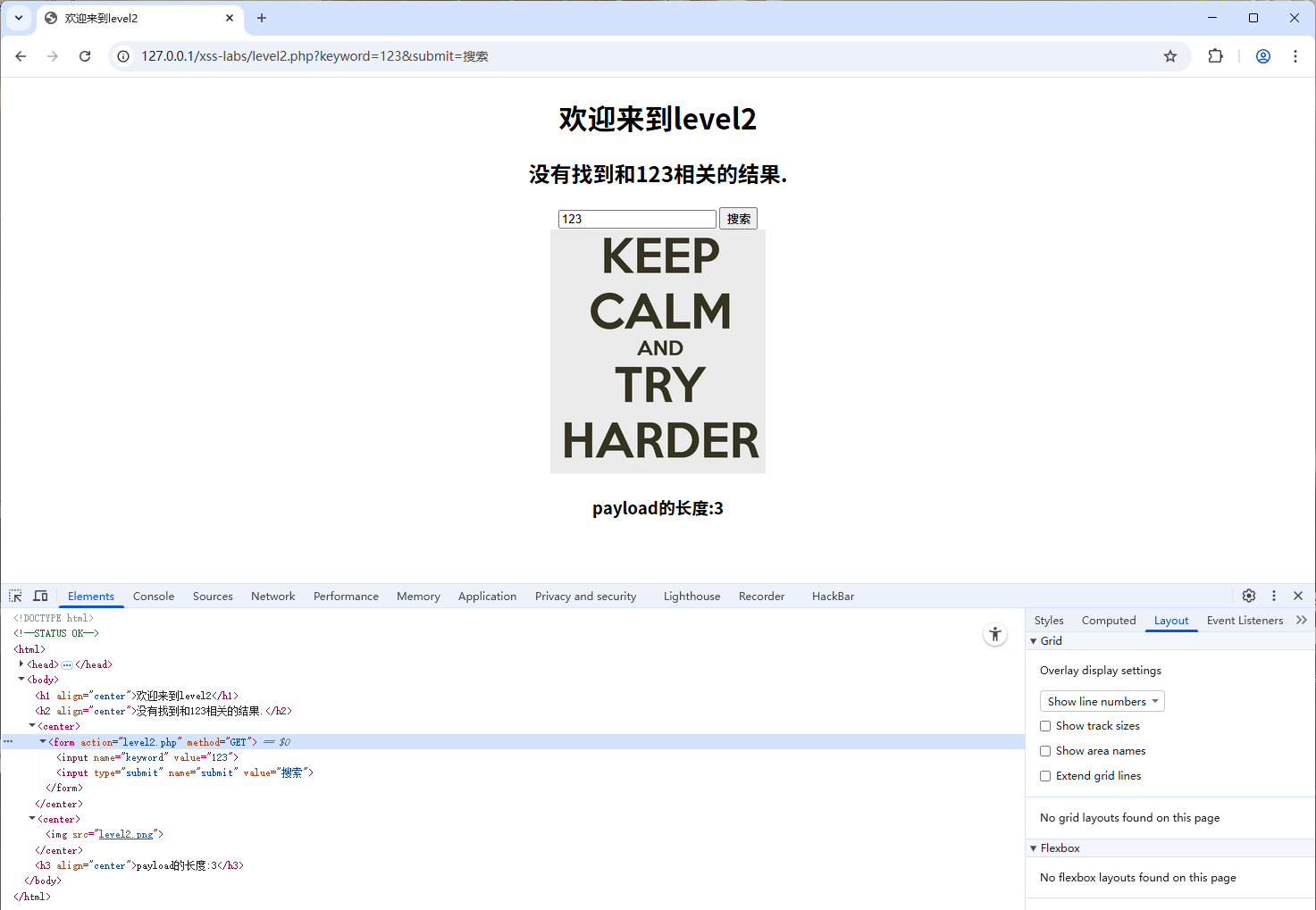Screen dimensions: 1316x910
Task: Open Privacy and security tab
Action: tap(585, 597)
